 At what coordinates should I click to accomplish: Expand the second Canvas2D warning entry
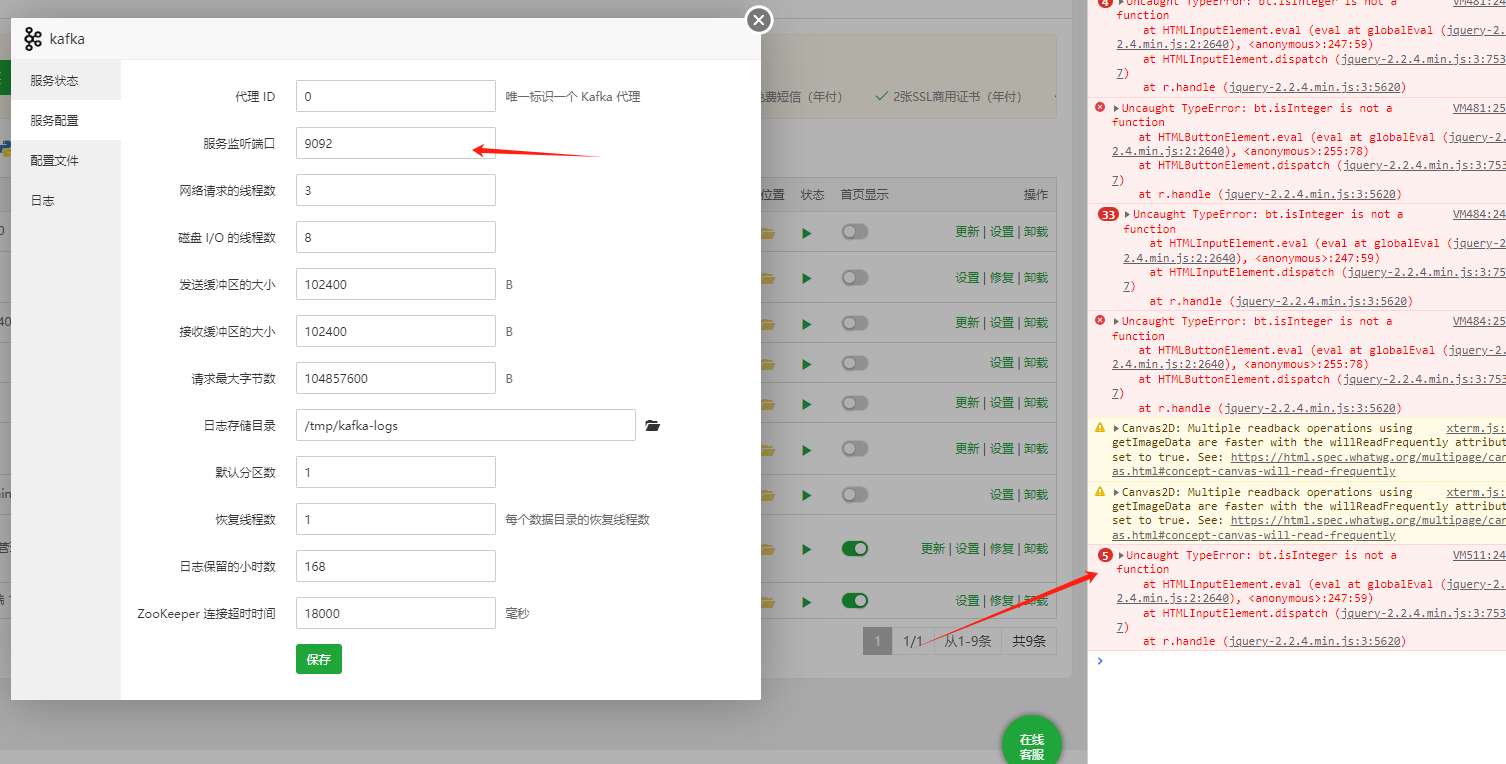(x=1117, y=492)
